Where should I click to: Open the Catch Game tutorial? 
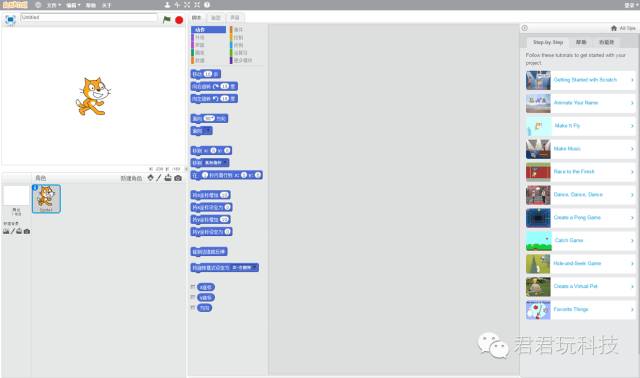tap(580, 240)
